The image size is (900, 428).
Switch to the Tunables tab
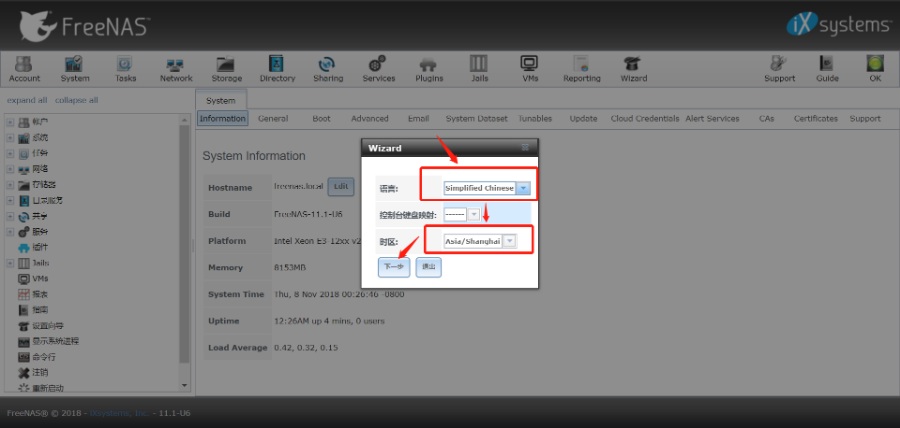[535, 119]
